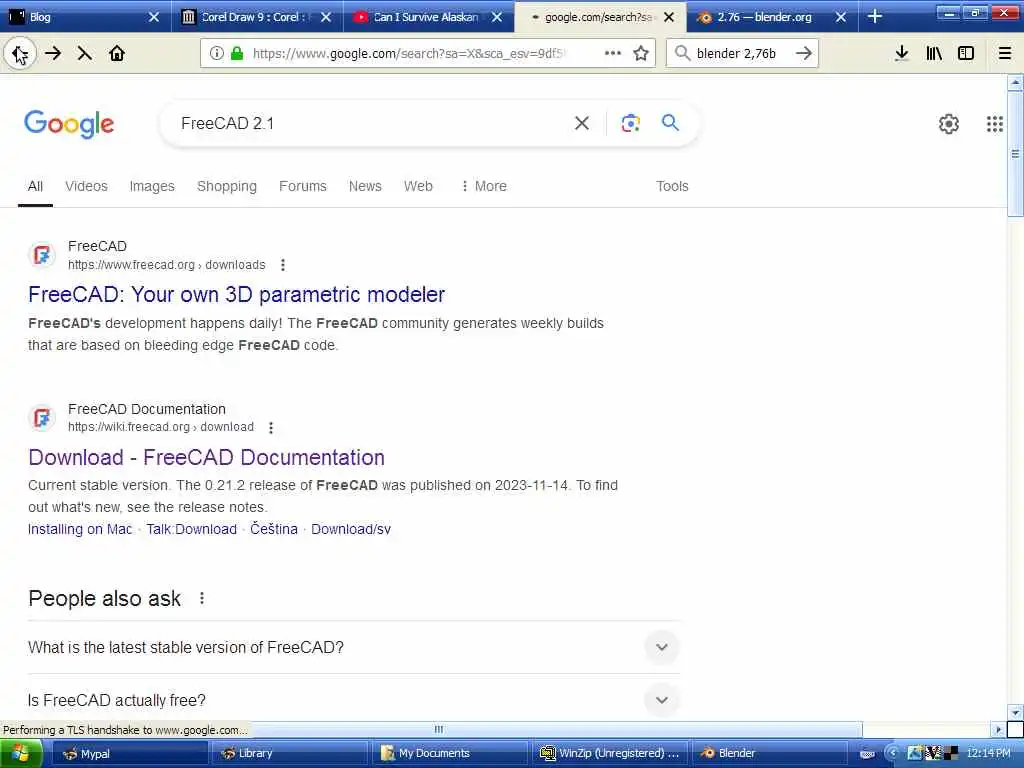
Task: Switch to the Corel Draw 9 tab
Action: coord(257,17)
